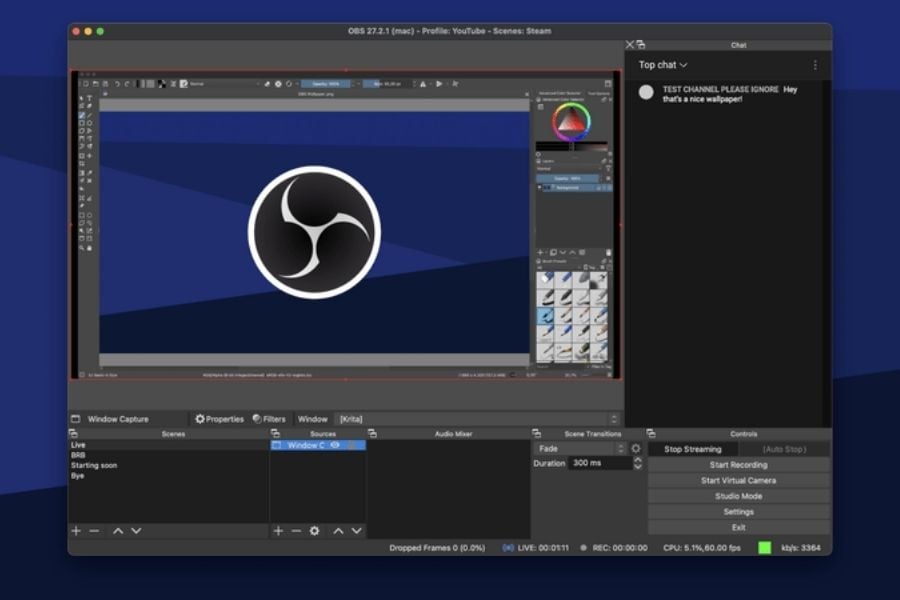900x600 pixels.
Task: Select the BRB scene in the list
Action: click(x=78, y=455)
